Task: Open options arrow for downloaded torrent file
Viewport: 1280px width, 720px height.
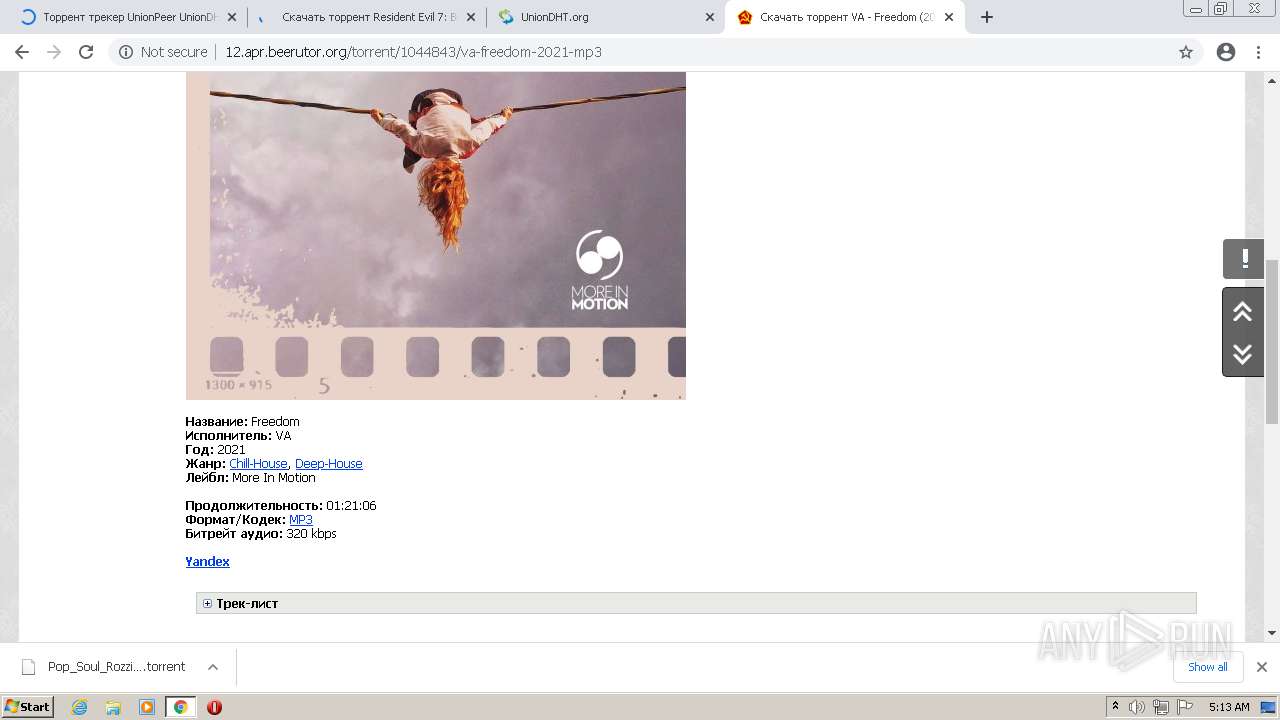Action: [x=213, y=667]
